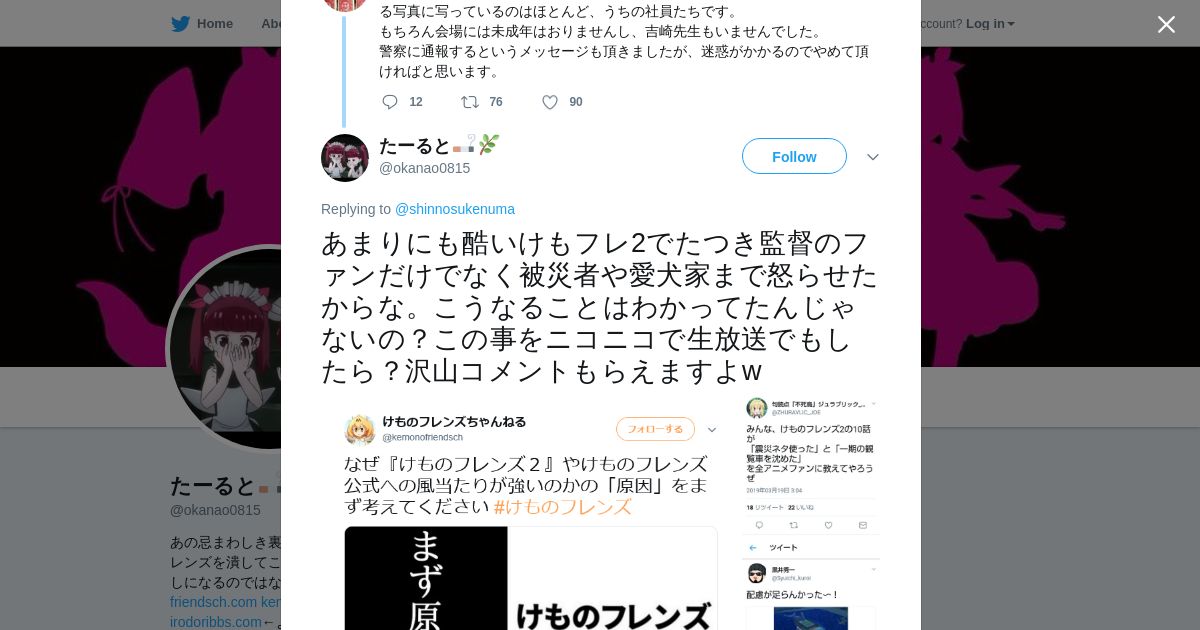Open the @shinnosukenuma reply mention link
Viewport: 1200px width, 630px height.
point(455,209)
